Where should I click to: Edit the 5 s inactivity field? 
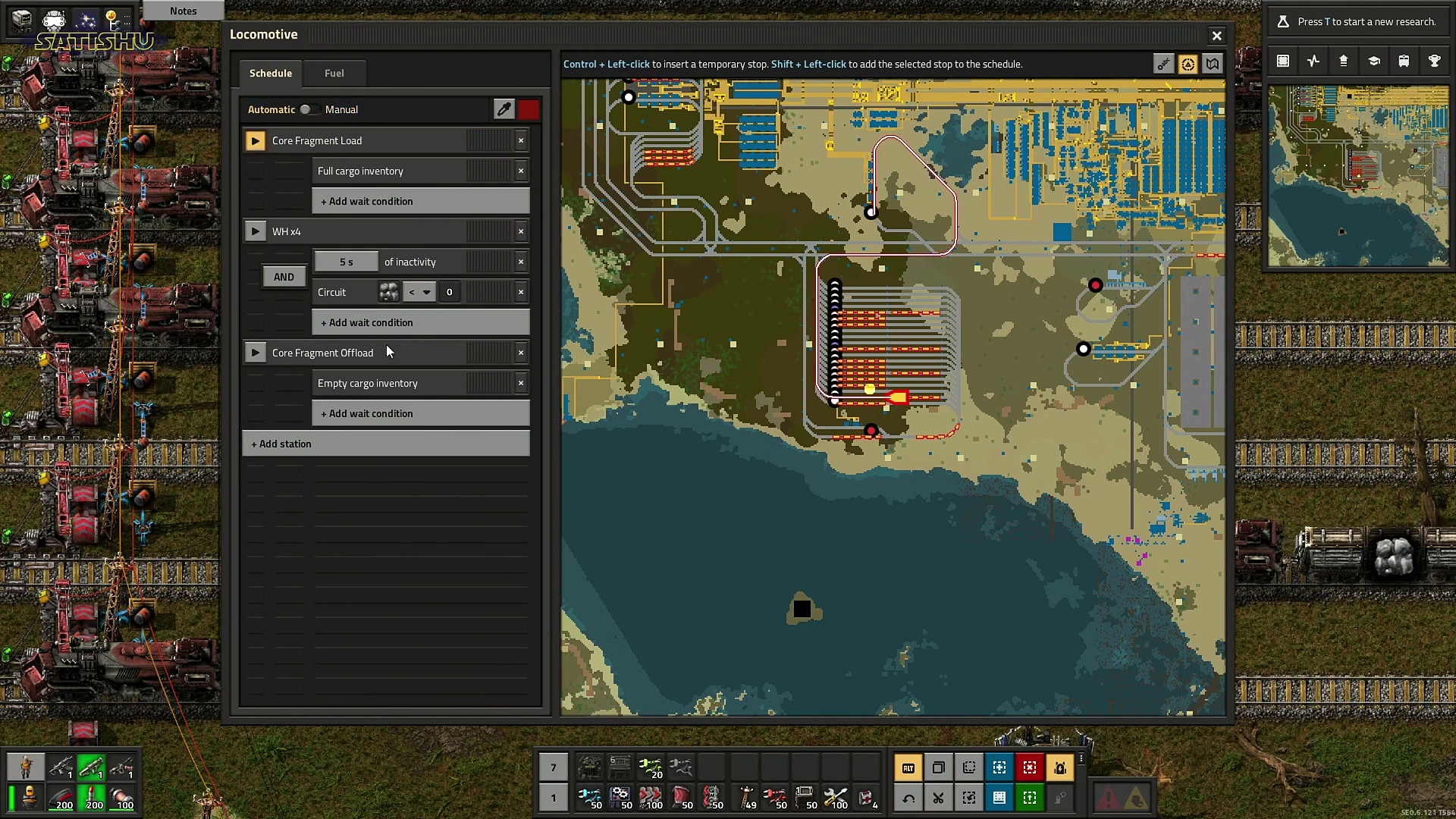pos(346,262)
